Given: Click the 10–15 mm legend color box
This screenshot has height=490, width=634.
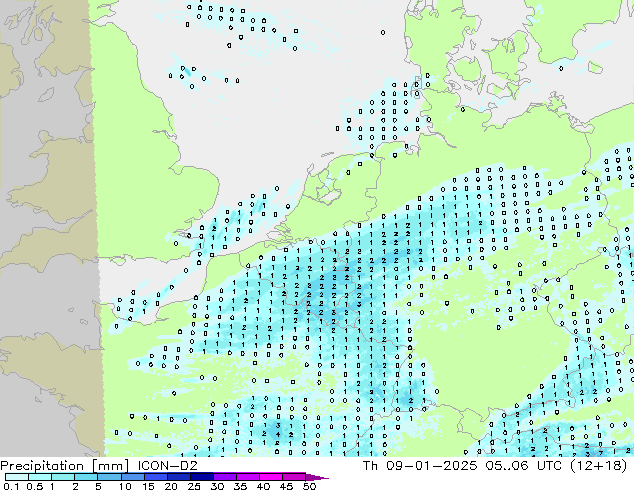Looking at the screenshot, I should pyautogui.click(x=132, y=477).
